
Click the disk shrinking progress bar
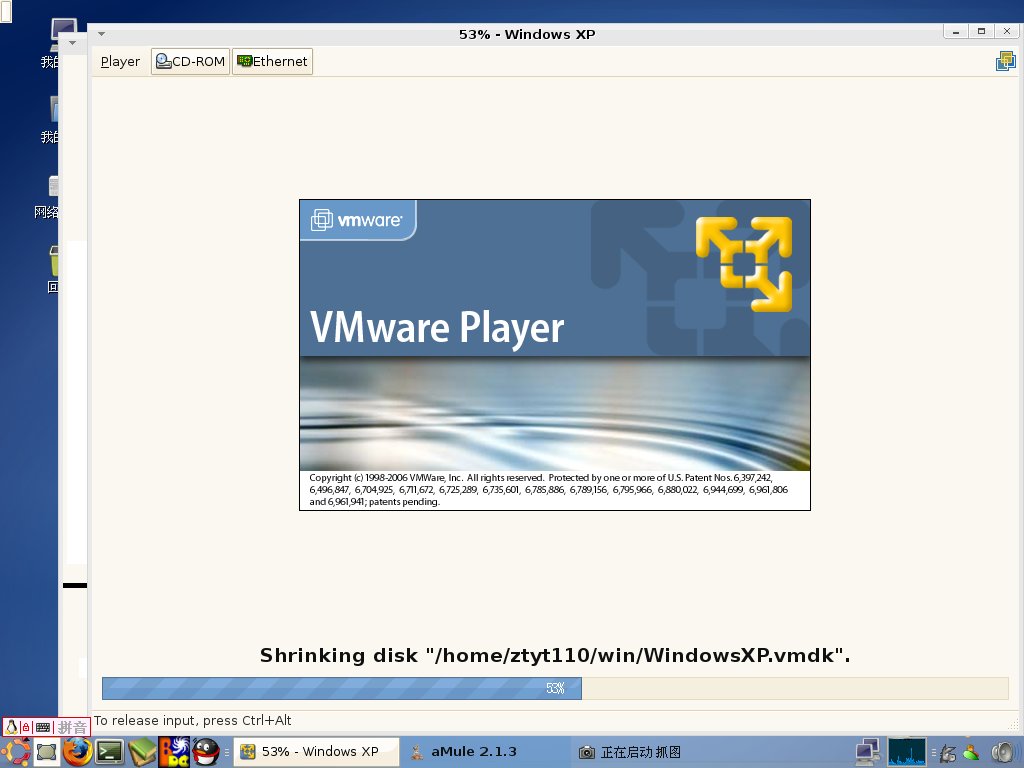[555, 688]
